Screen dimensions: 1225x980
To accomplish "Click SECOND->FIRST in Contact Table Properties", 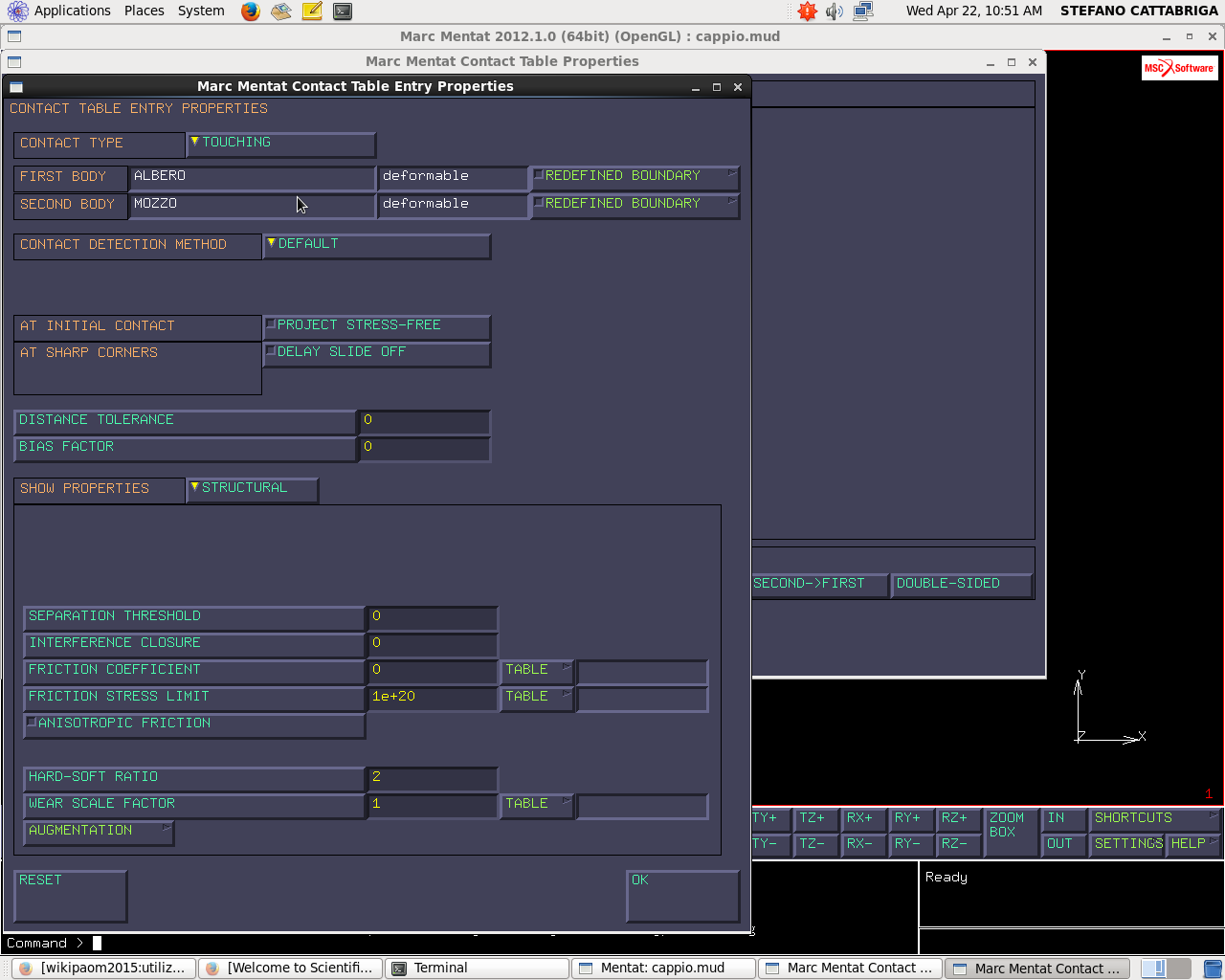I will 819,584.
